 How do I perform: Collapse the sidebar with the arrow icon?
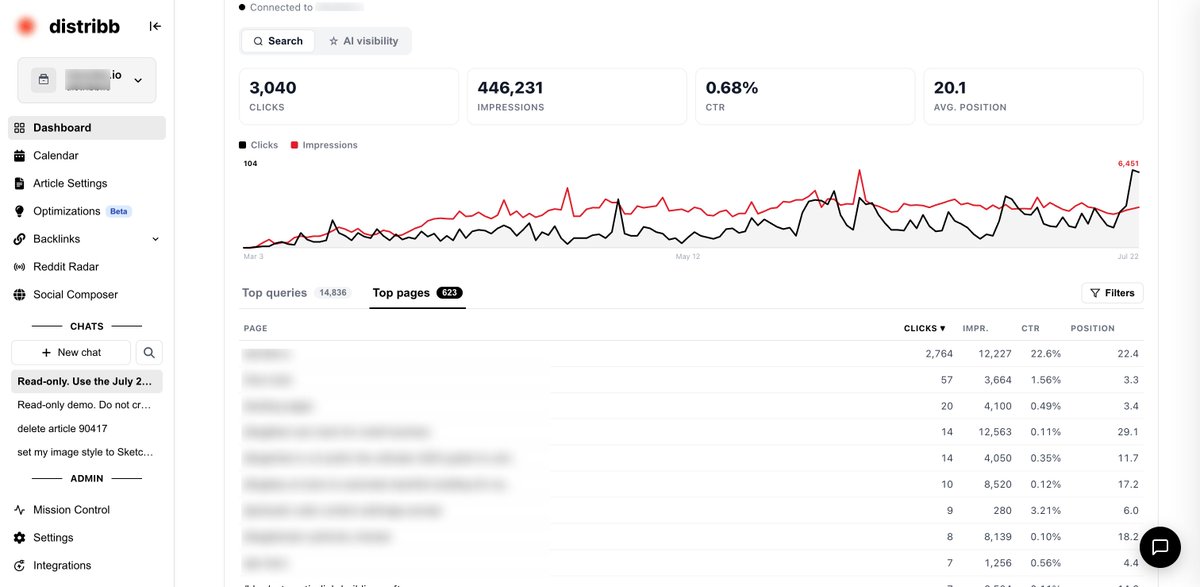pos(155,26)
